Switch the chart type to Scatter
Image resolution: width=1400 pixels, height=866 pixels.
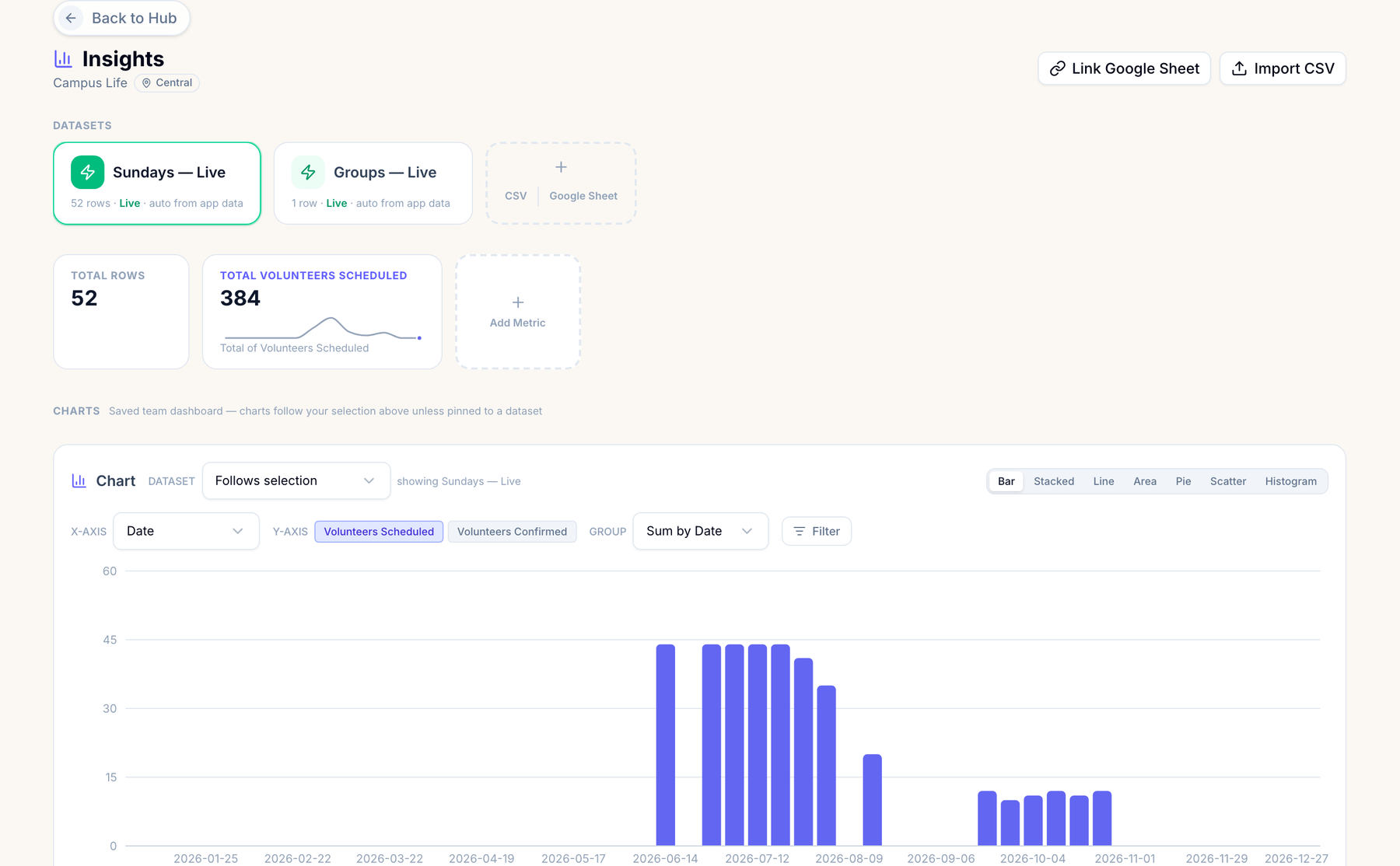point(1228,481)
